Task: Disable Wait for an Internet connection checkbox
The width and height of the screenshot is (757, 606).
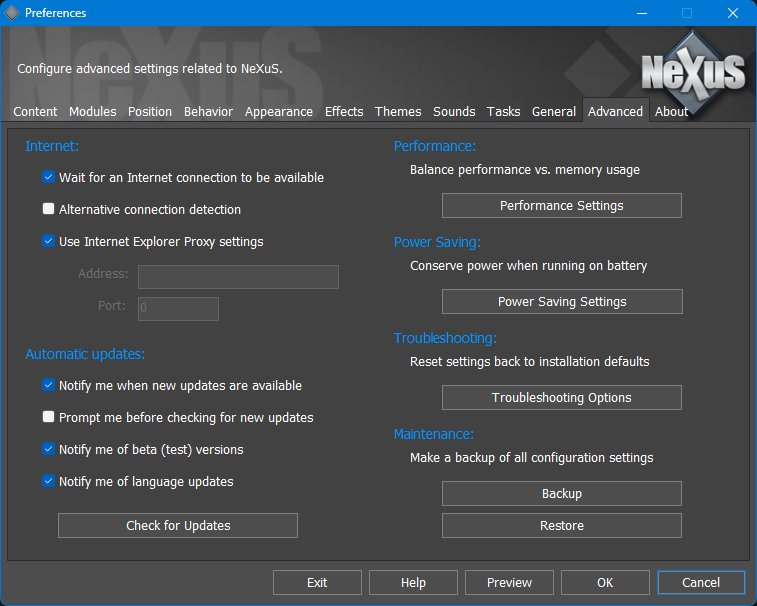Action: [x=48, y=177]
